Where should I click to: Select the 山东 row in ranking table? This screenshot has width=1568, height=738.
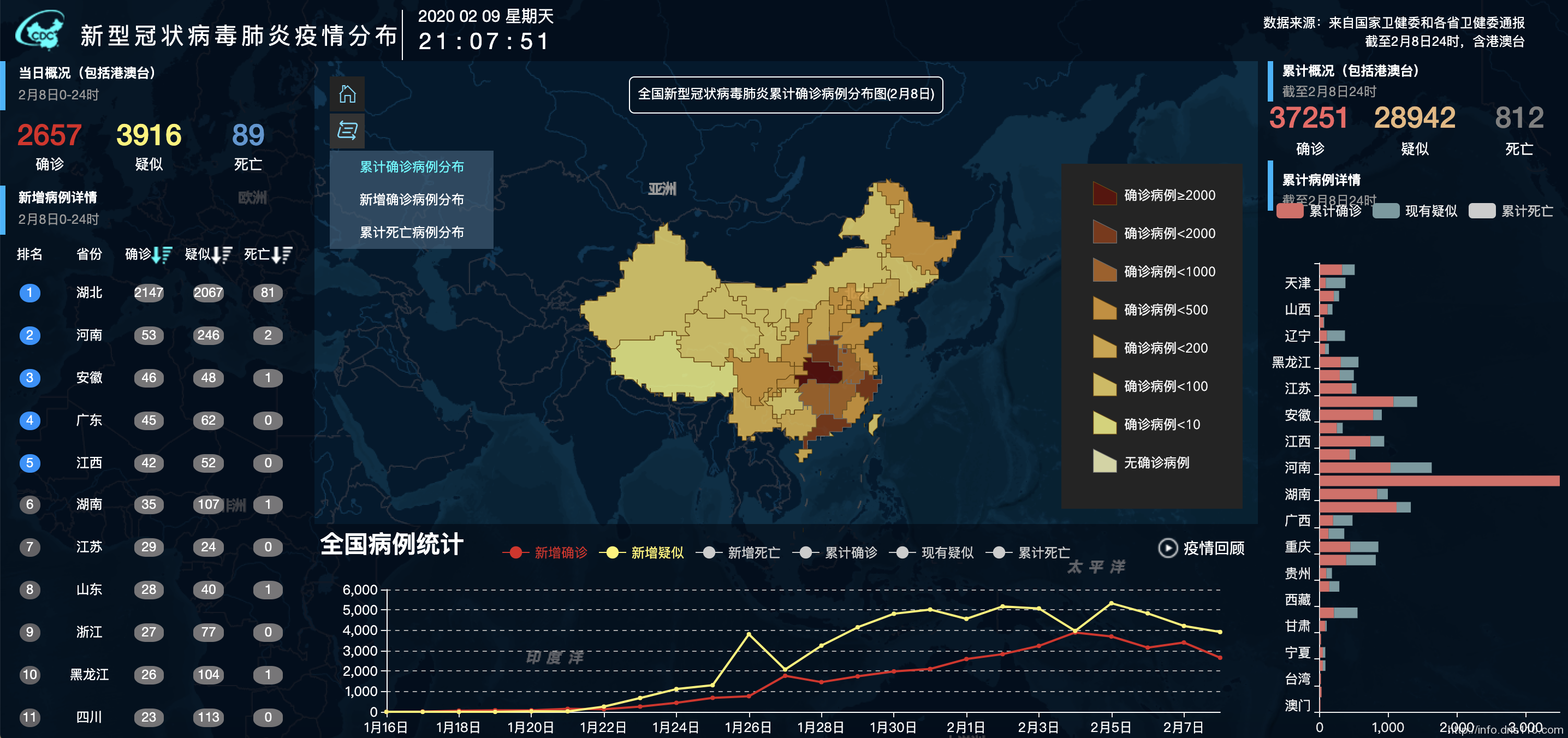click(x=150, y=590)
